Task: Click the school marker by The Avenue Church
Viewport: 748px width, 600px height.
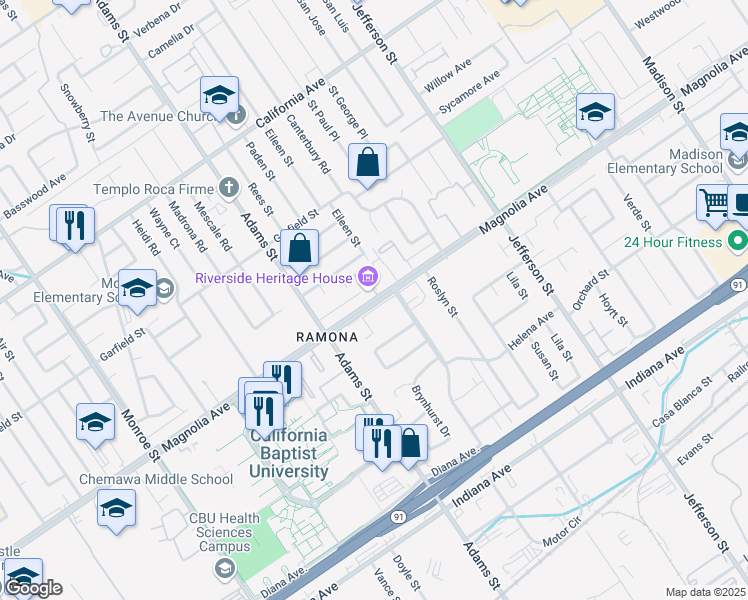Action: point(219,96)
